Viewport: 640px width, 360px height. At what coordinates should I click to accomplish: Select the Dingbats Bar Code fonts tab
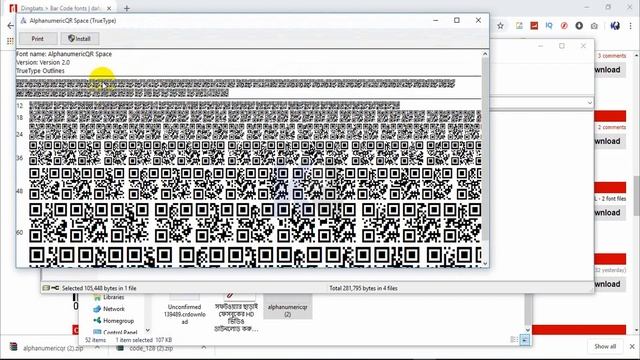[60, 8]
